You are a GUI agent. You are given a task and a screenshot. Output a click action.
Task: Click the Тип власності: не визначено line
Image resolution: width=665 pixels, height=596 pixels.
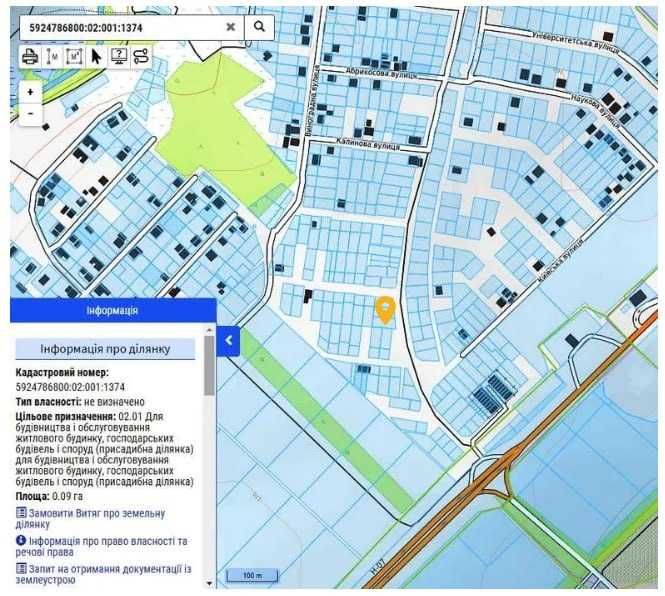pyautogui.click(x=80, y=401)
